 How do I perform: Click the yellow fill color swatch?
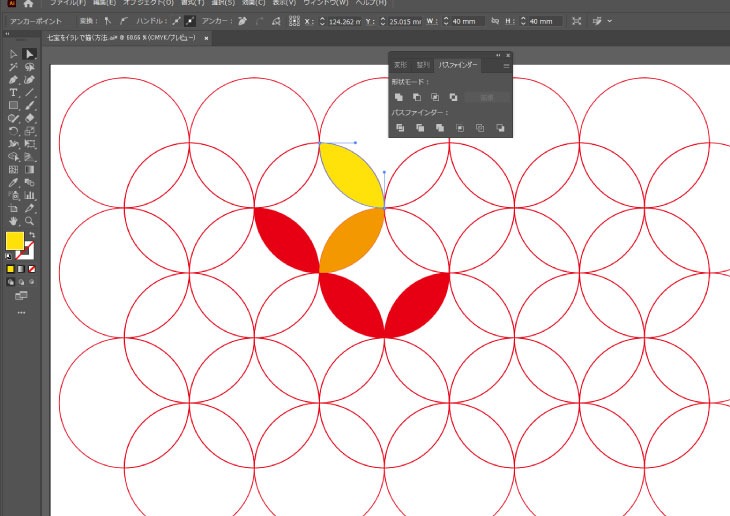(15, 241)
